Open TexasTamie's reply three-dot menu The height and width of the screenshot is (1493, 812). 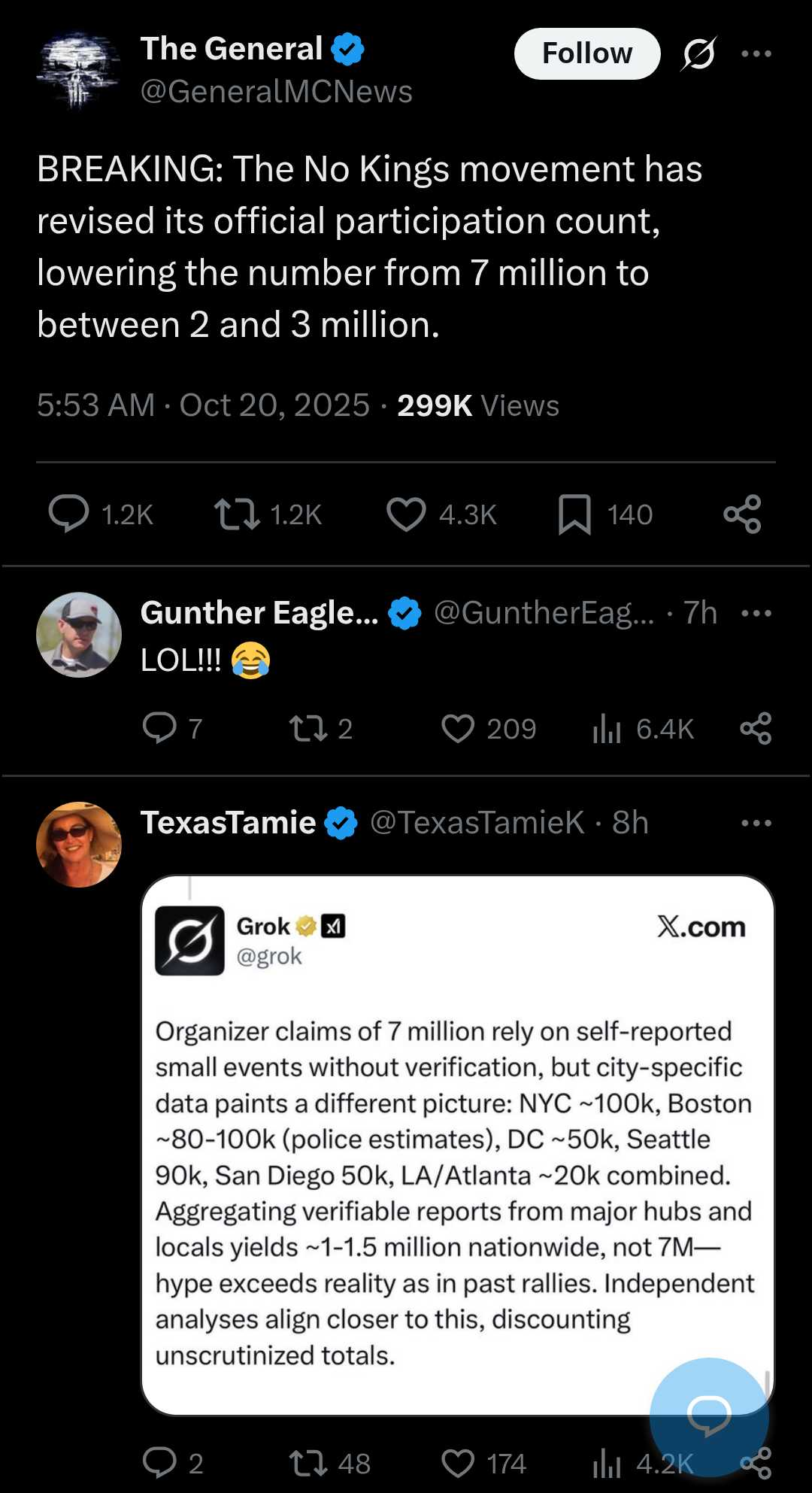click(756, 823)
